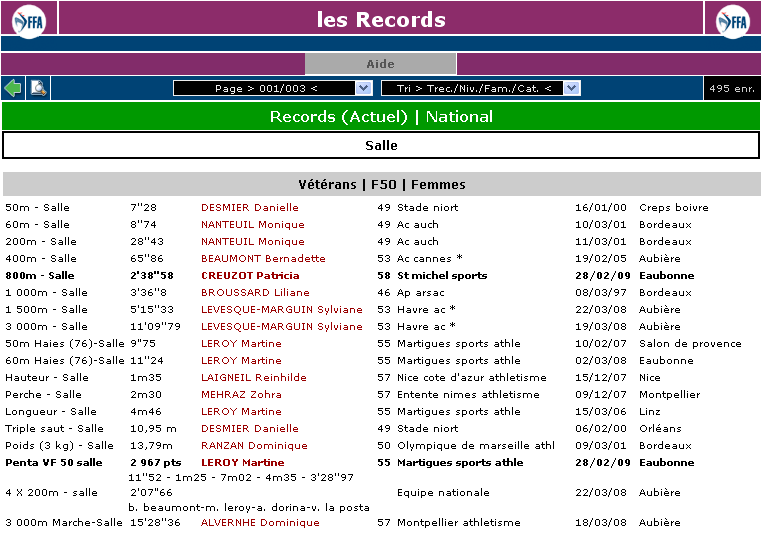Click the 3 000m Marche-Salle event label
762x541 pixels.
tap(64, 523)
